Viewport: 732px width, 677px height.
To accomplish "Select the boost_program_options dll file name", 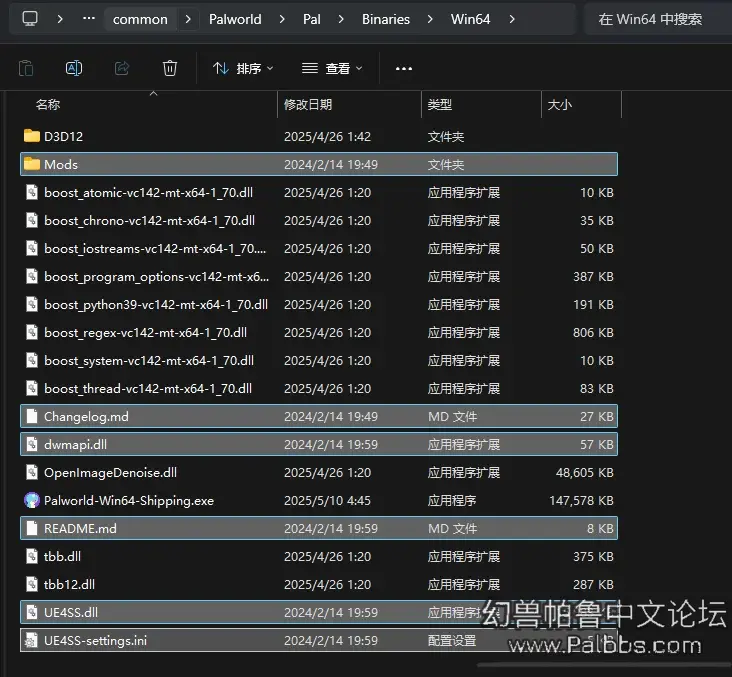I will pyautogui.click(x=156, y=276).
